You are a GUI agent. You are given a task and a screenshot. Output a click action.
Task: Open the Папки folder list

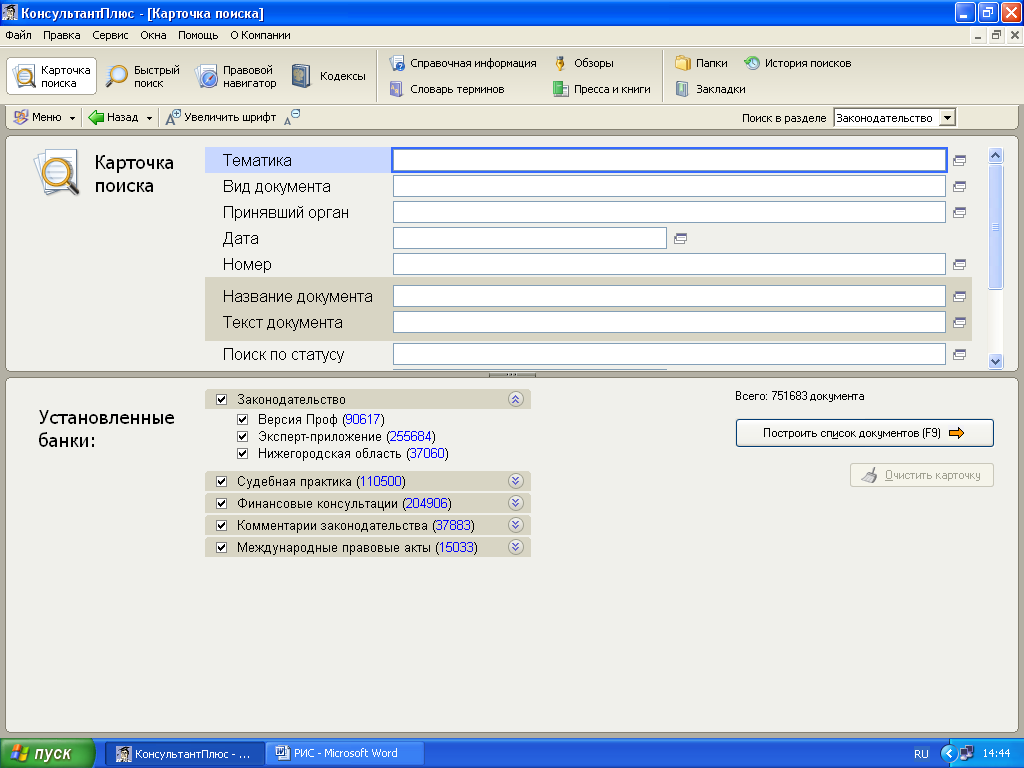tap(701, 63)
